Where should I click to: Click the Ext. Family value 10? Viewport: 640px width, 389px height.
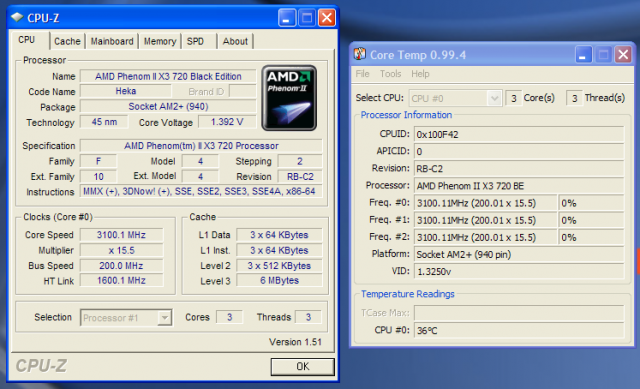click(x=98, y=176)
